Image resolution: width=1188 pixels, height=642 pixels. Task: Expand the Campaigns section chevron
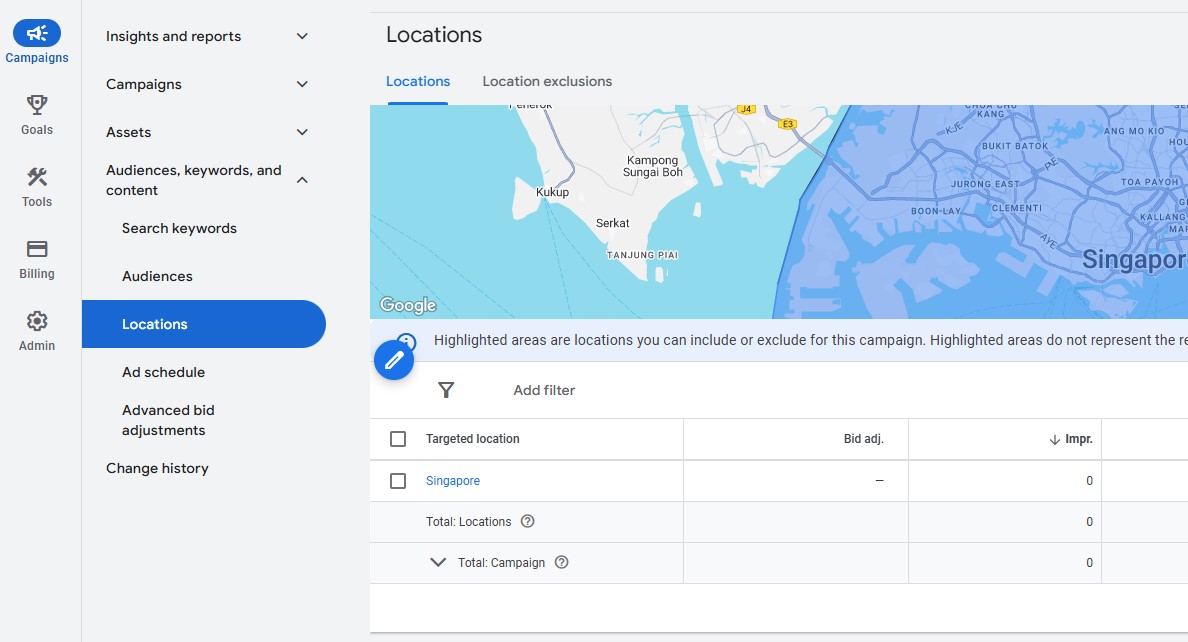(x=302, y=84)
